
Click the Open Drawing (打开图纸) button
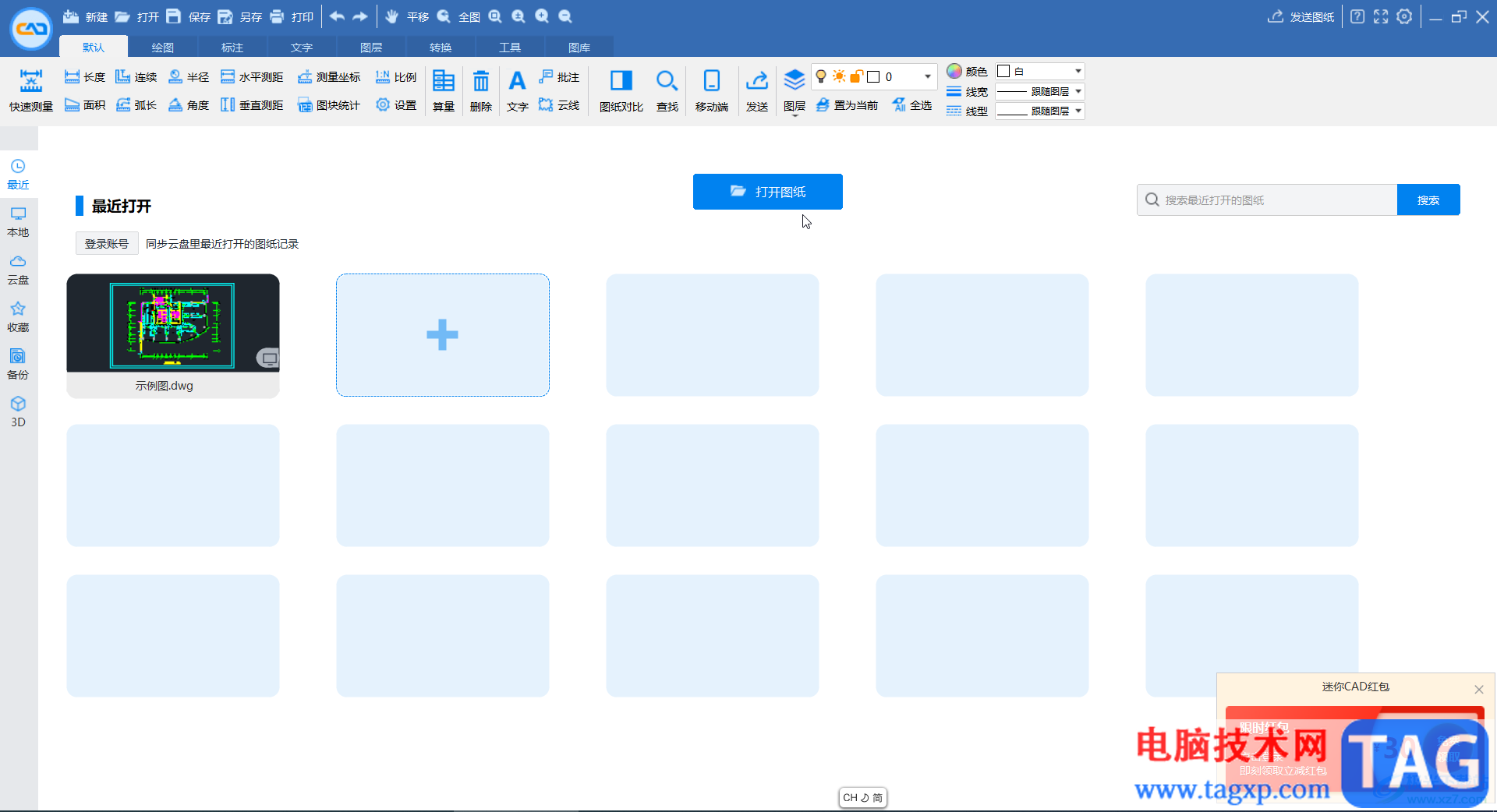click(x=768, y=192)
